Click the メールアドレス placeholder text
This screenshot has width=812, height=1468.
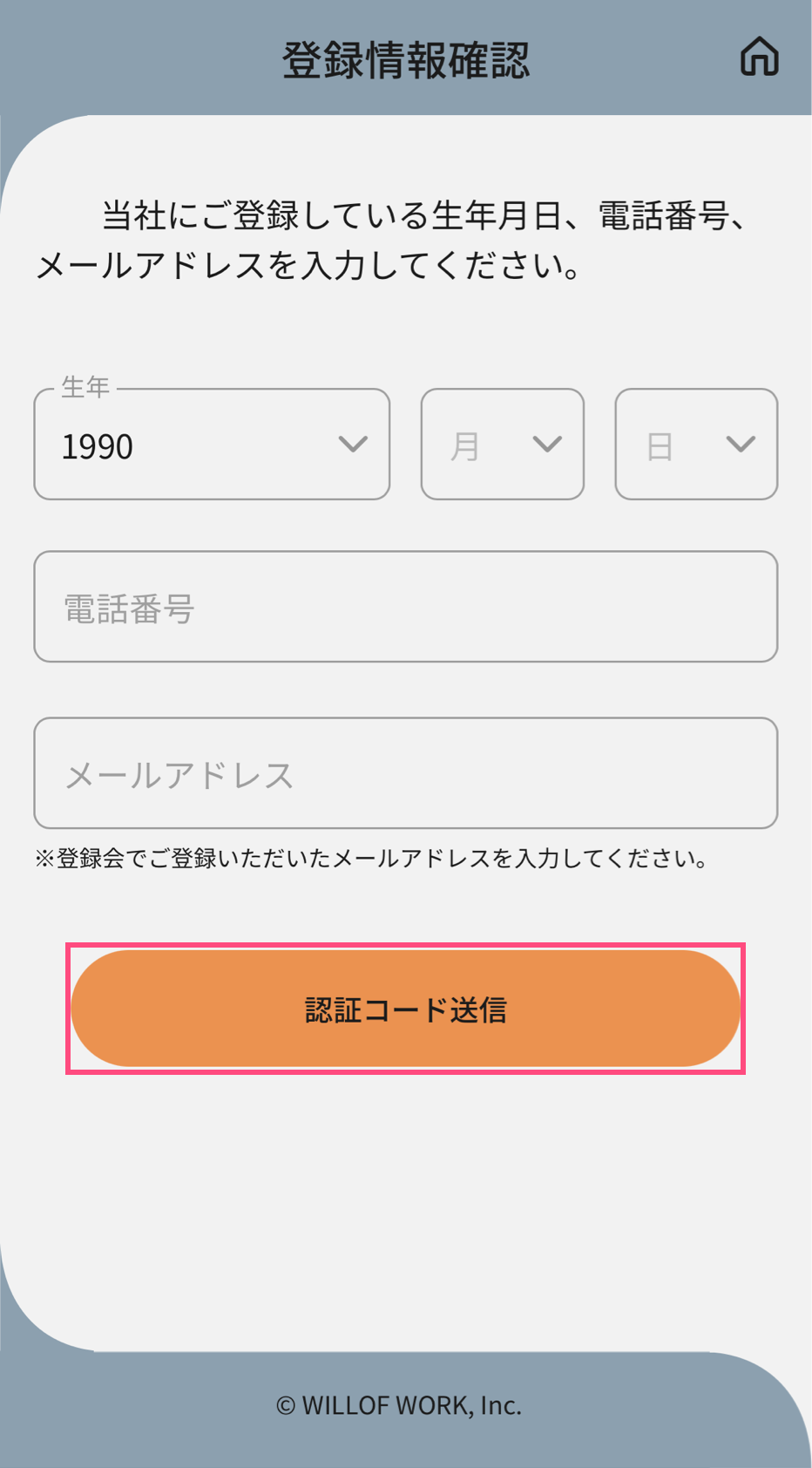[x=179, y=775]
